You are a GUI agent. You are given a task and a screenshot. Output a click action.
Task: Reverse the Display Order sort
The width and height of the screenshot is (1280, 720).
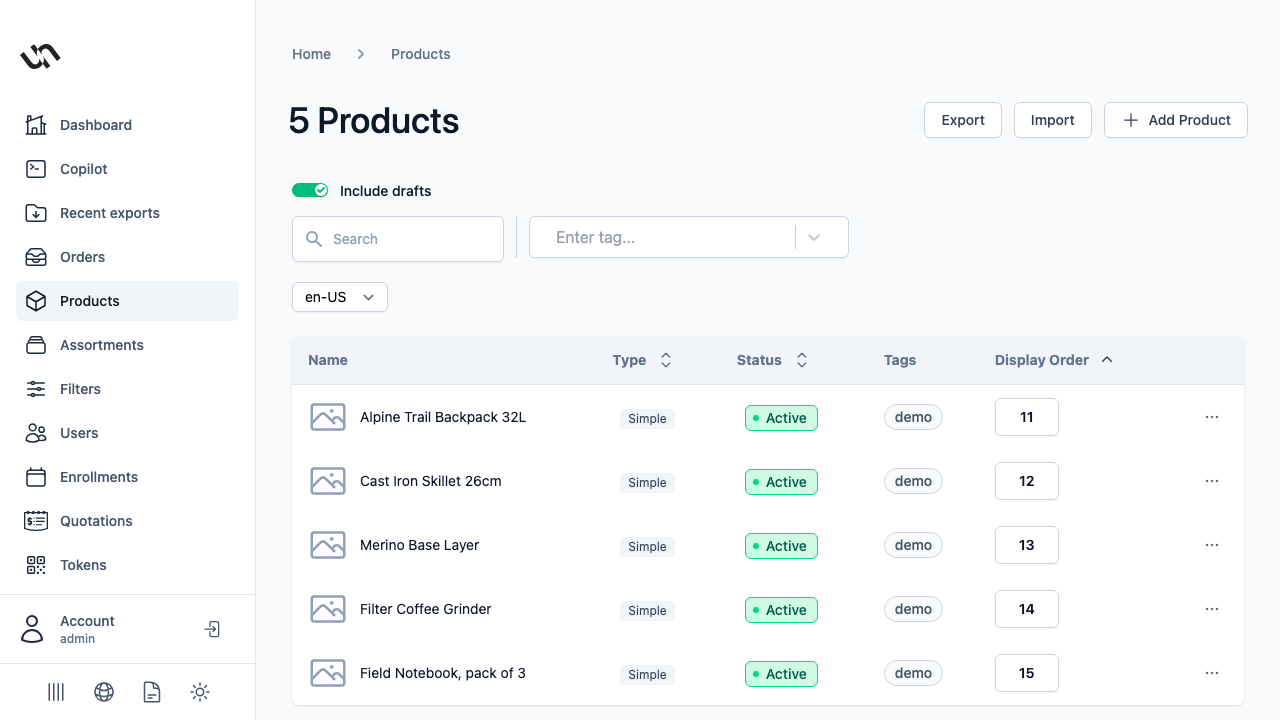(1054, 360)
